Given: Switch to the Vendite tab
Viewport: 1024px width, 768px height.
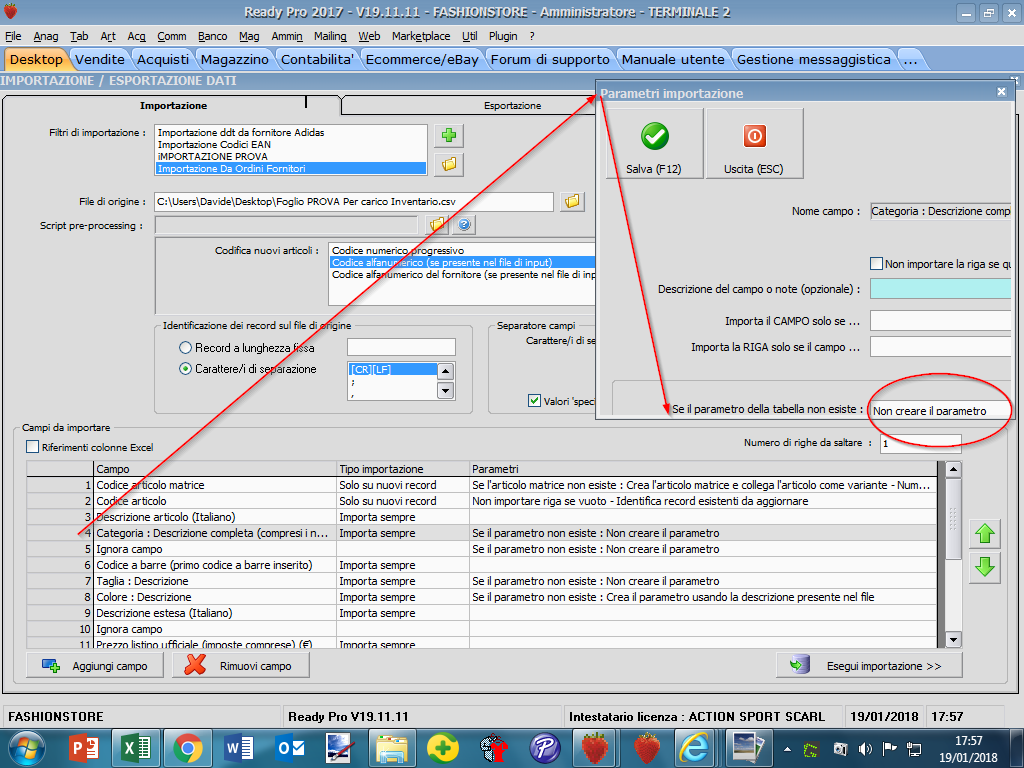Looking at the screenshot, I should pos(100,59).
